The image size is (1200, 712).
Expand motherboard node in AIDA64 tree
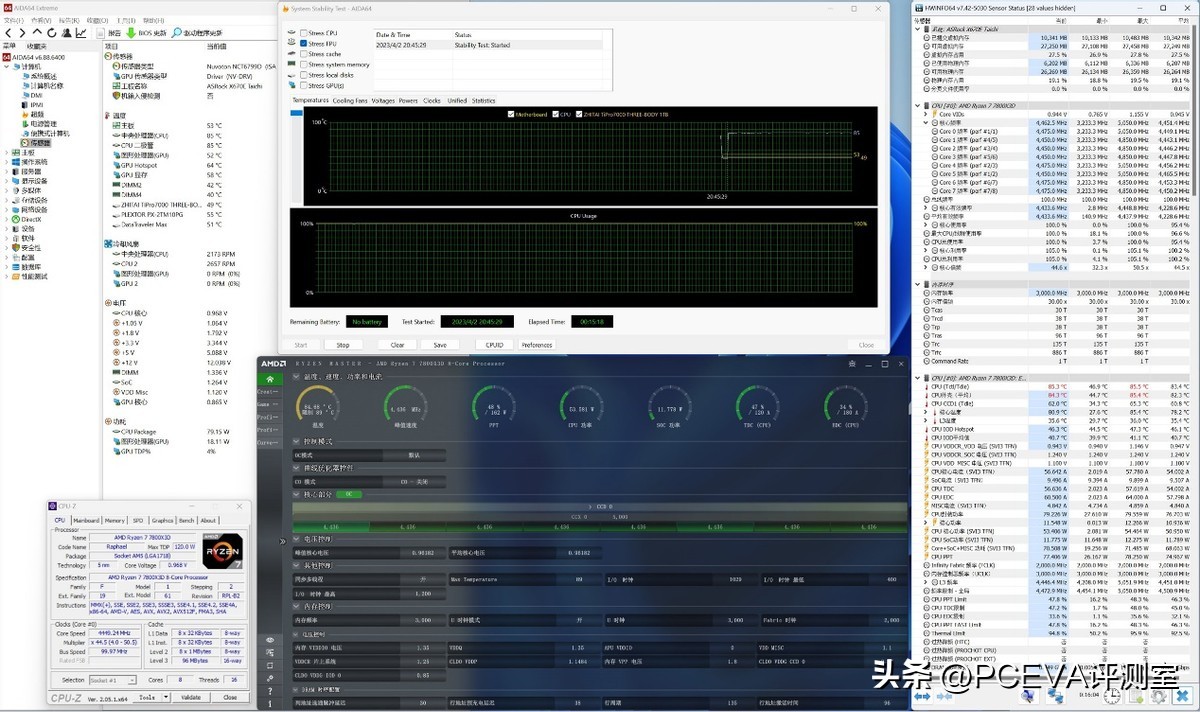pyautogui.click(x=6, y=152)
